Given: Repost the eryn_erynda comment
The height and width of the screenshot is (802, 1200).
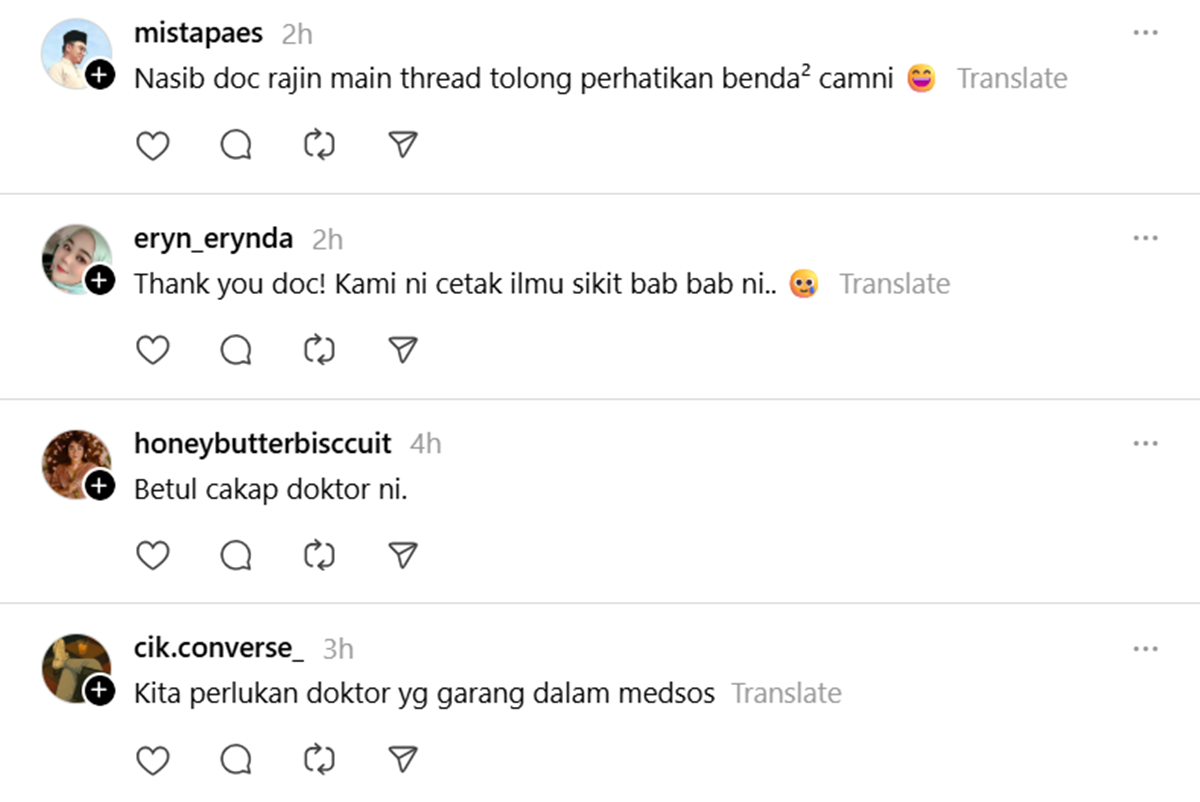Looking at the screenshot, I should (318, 350).
